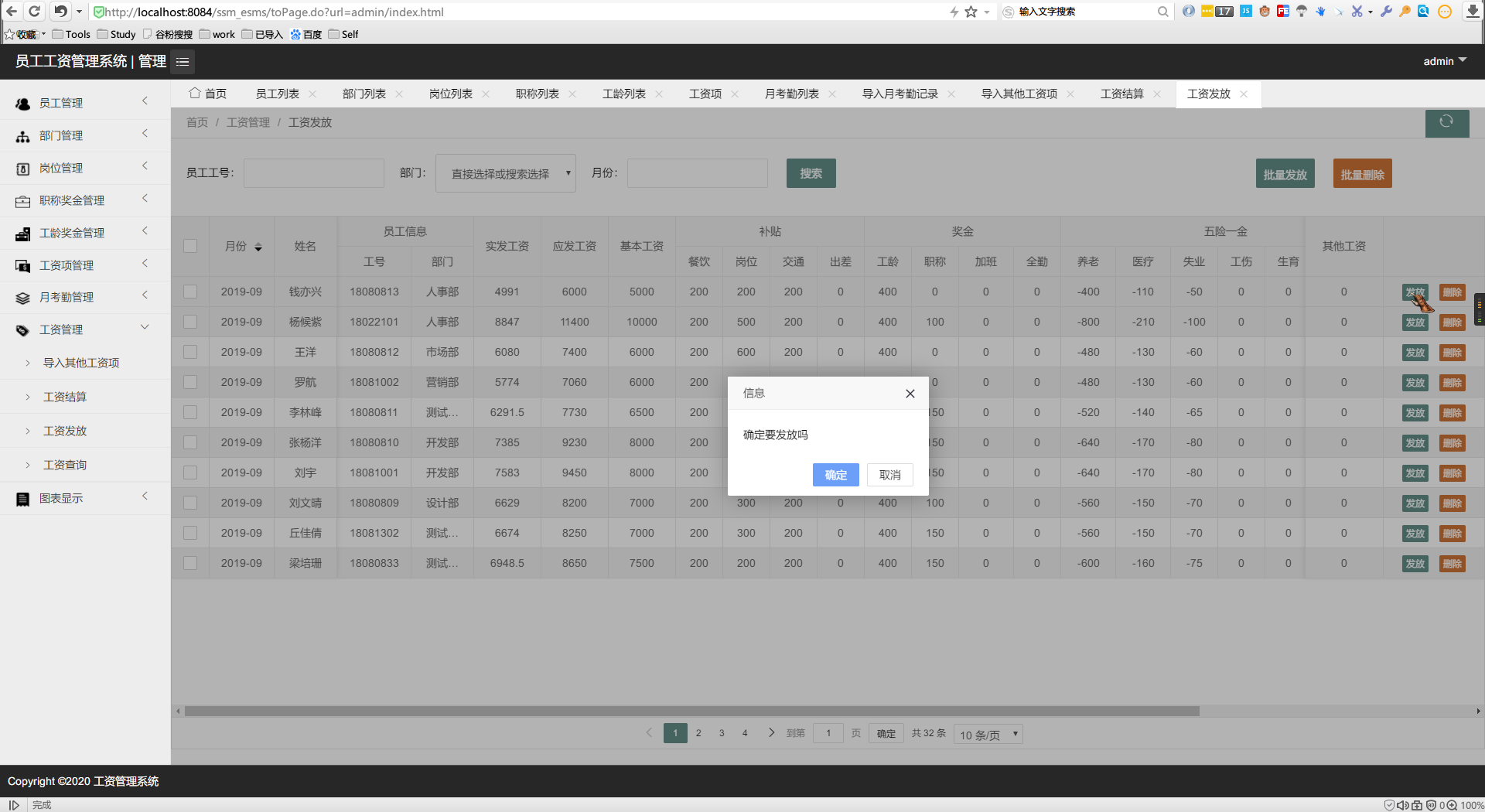Switch to the 岗位列表 tab

tap(451, 94)
